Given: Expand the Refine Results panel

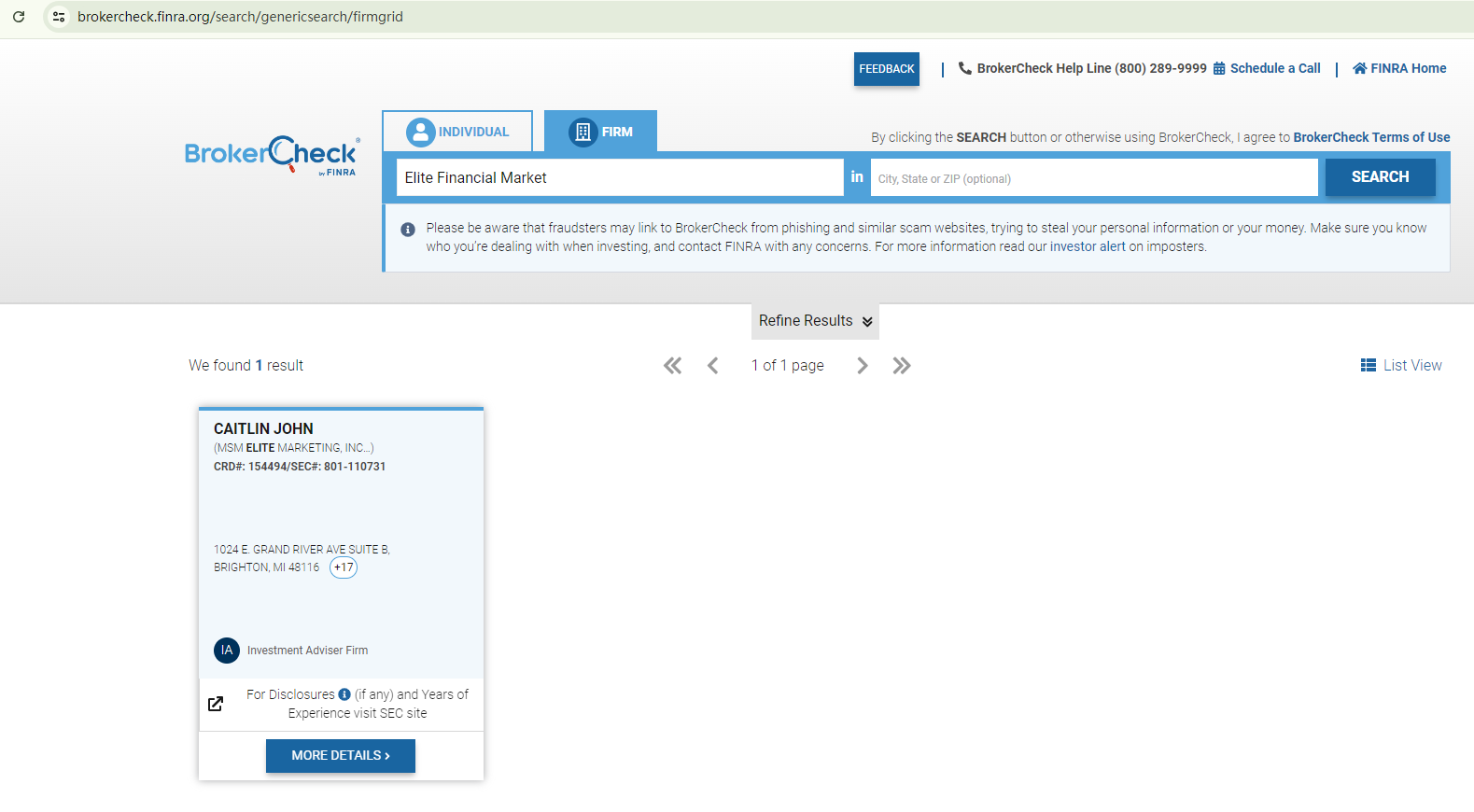Looking at the screenshot, I should 815,321.
